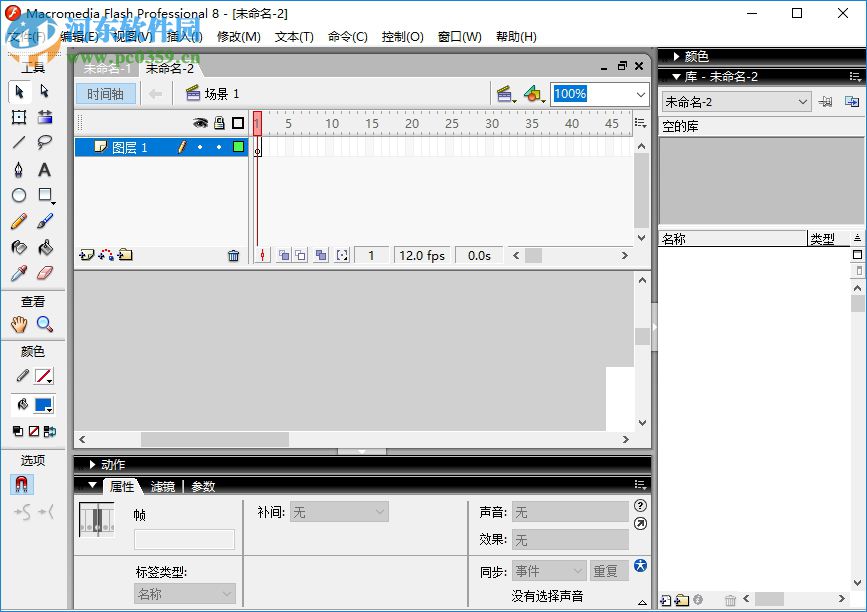Select the Eraser tool
This screenshot has height=612, width=867.
coord(47,273)
